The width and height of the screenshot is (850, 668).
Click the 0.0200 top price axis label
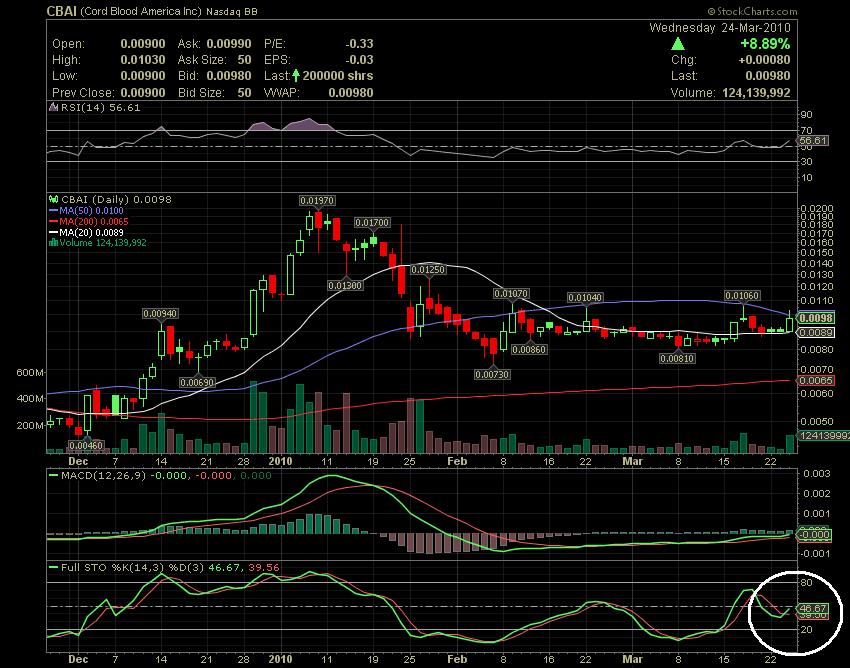817,209
